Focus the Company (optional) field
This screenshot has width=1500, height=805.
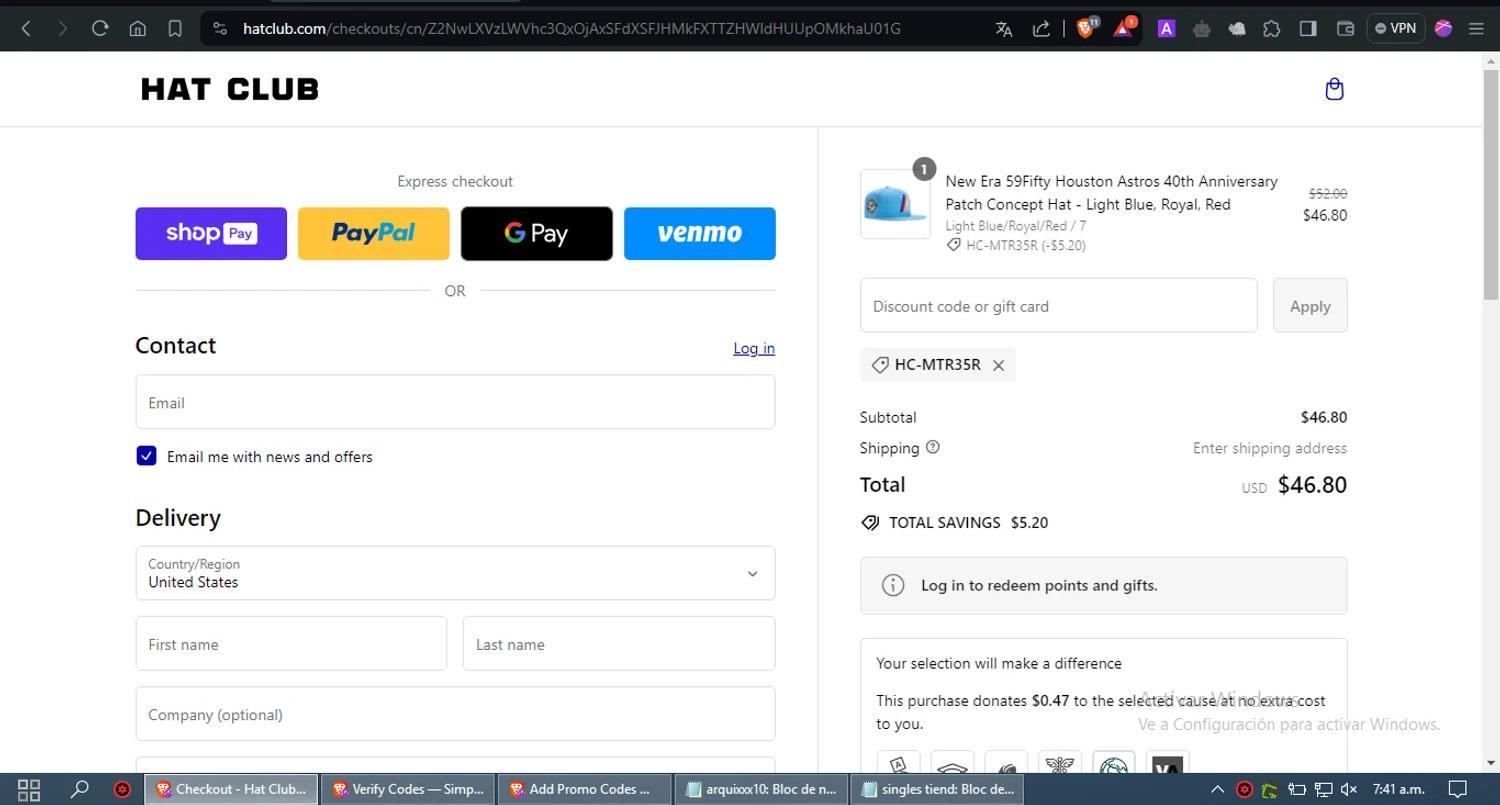455,714
